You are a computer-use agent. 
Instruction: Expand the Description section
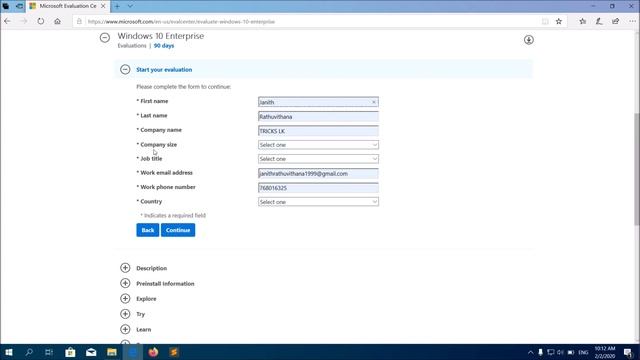point(125,268)
